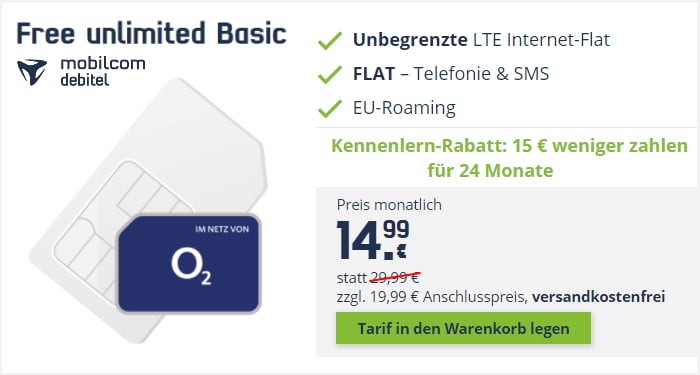Click the O2 logo text on badge
This screenshot has height=375, width=700.
tap(191, 268)
